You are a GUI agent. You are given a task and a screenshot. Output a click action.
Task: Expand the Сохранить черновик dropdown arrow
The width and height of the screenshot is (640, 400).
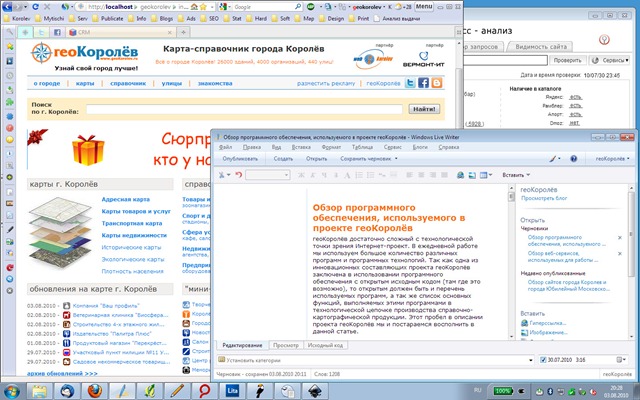396,159
